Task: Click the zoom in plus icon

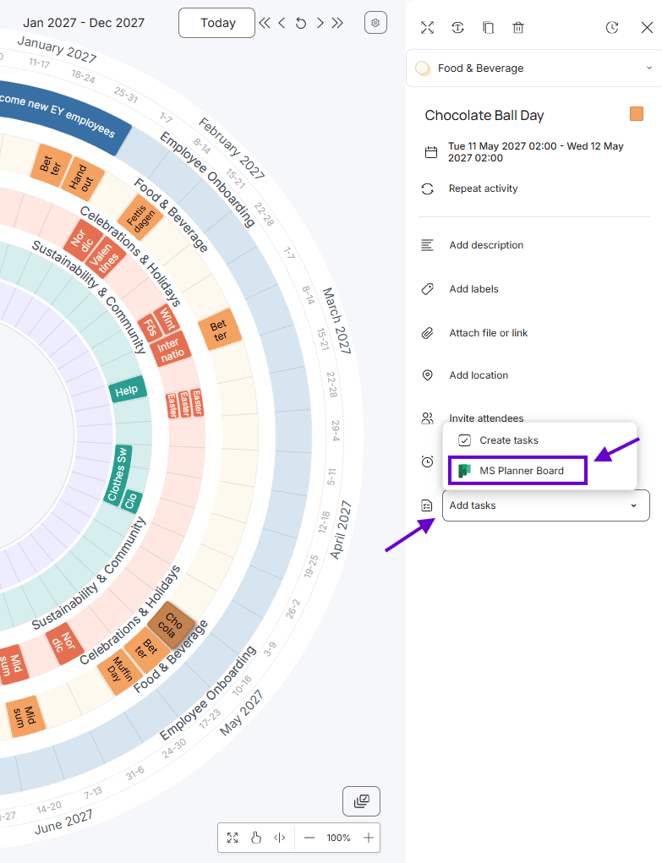Action: click(369, 838)
